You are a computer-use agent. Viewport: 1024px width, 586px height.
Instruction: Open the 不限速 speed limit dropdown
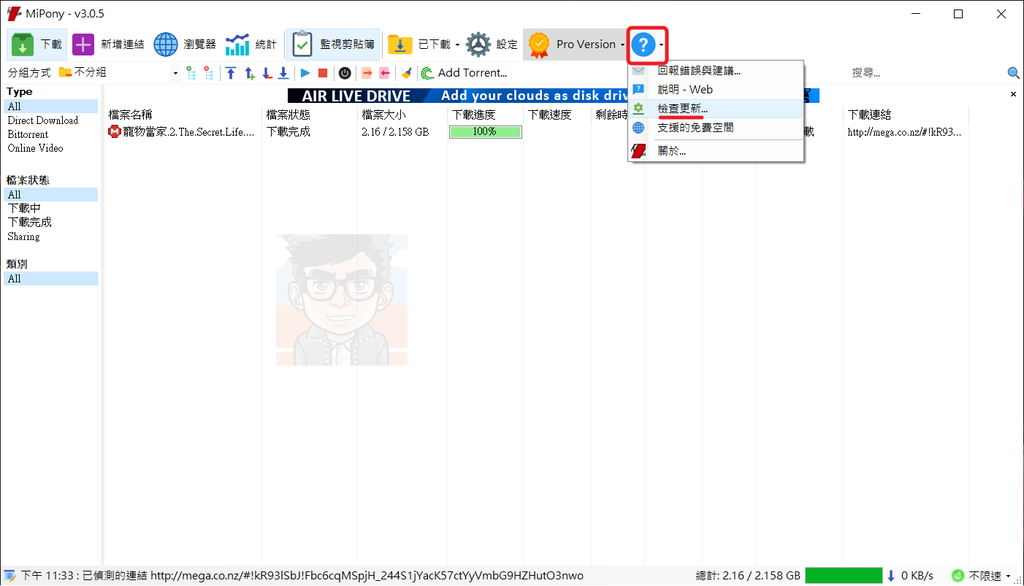tap(982, 576)
